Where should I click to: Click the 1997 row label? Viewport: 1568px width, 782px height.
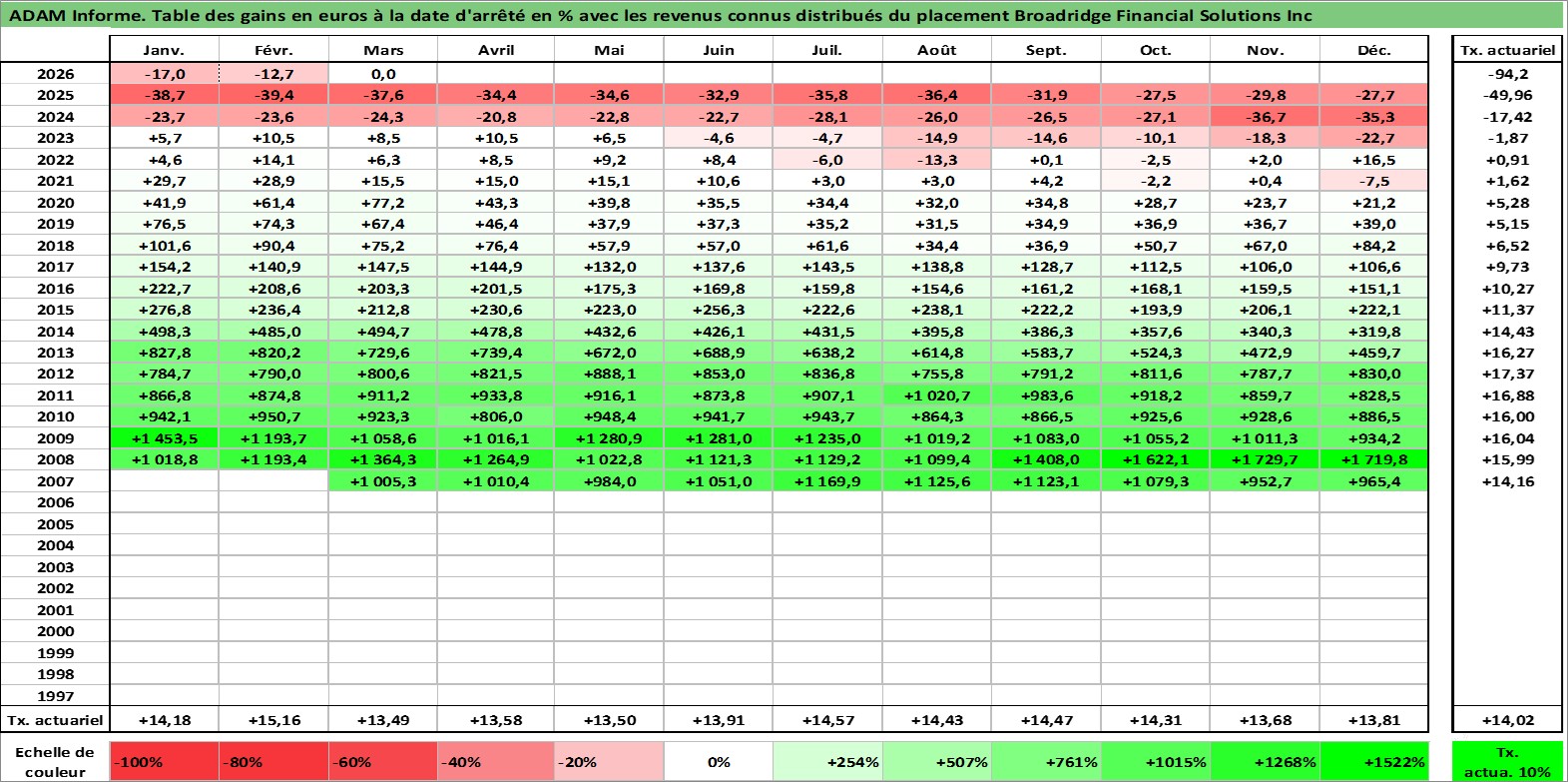pos(55,696)
